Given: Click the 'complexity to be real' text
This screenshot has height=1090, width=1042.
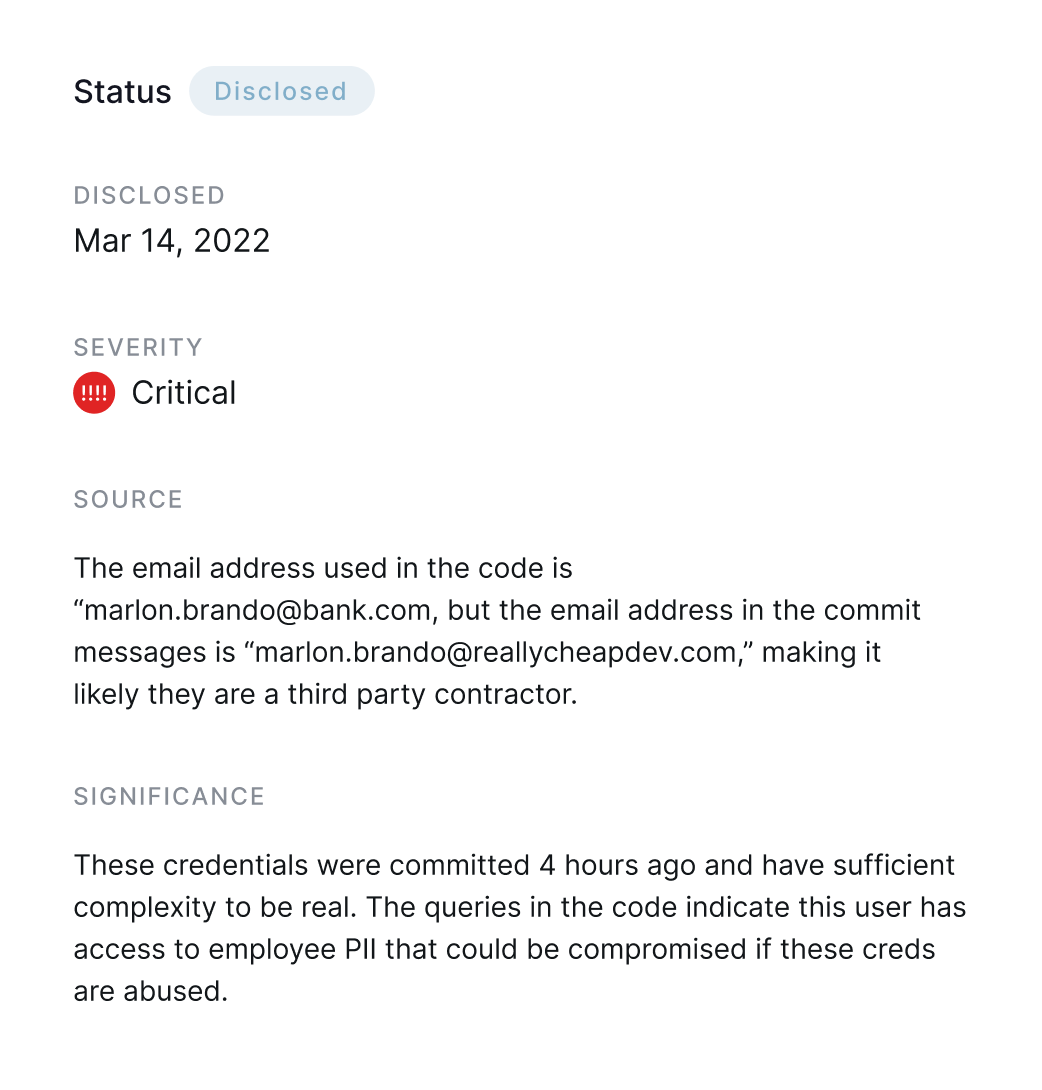Looking at the screenshot, I should (215, 908).
